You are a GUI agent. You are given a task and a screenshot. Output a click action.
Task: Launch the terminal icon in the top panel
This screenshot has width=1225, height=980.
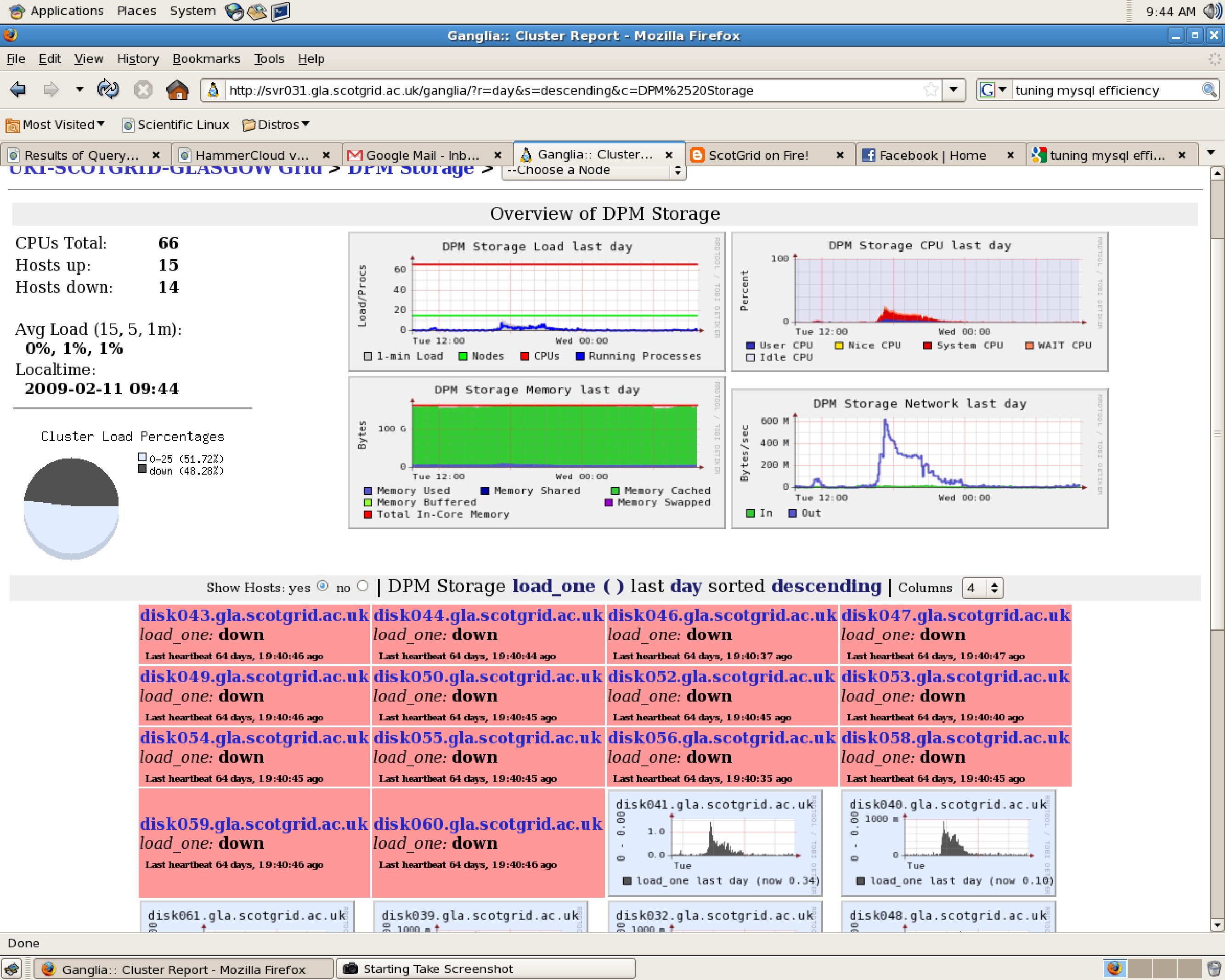pyautogui.click(x=280, y=11)
